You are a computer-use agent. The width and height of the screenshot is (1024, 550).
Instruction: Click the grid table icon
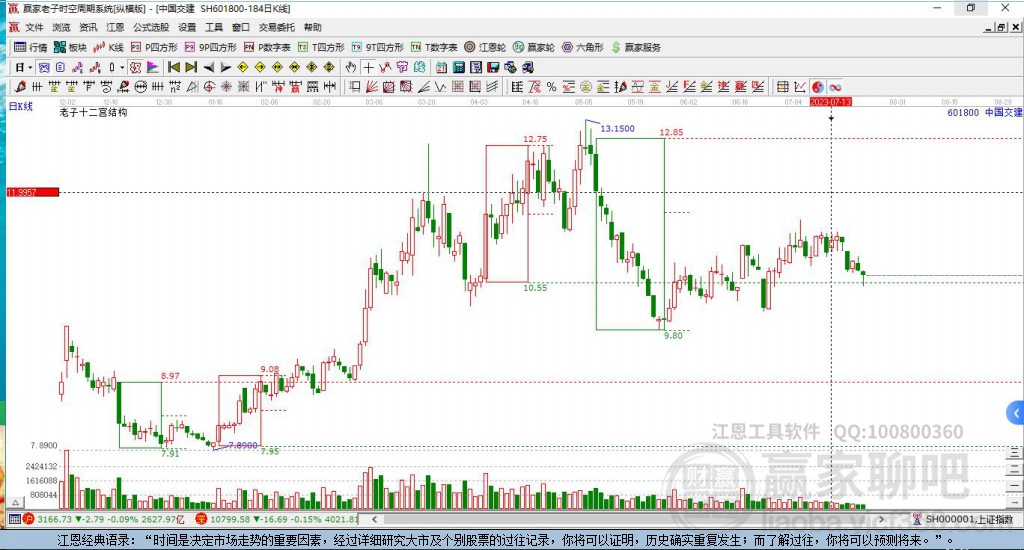tap(782, 87)
